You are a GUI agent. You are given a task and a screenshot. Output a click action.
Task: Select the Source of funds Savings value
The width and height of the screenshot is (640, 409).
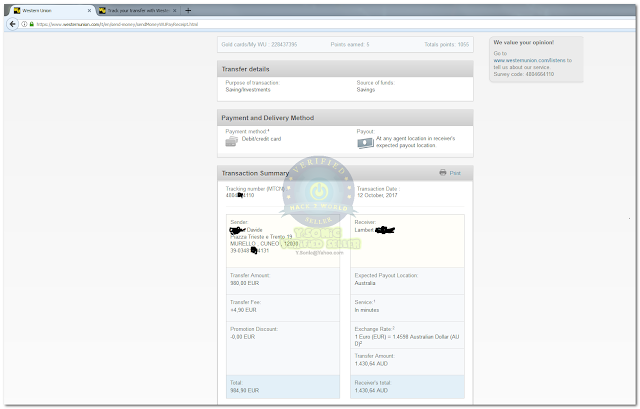point(366,90)
